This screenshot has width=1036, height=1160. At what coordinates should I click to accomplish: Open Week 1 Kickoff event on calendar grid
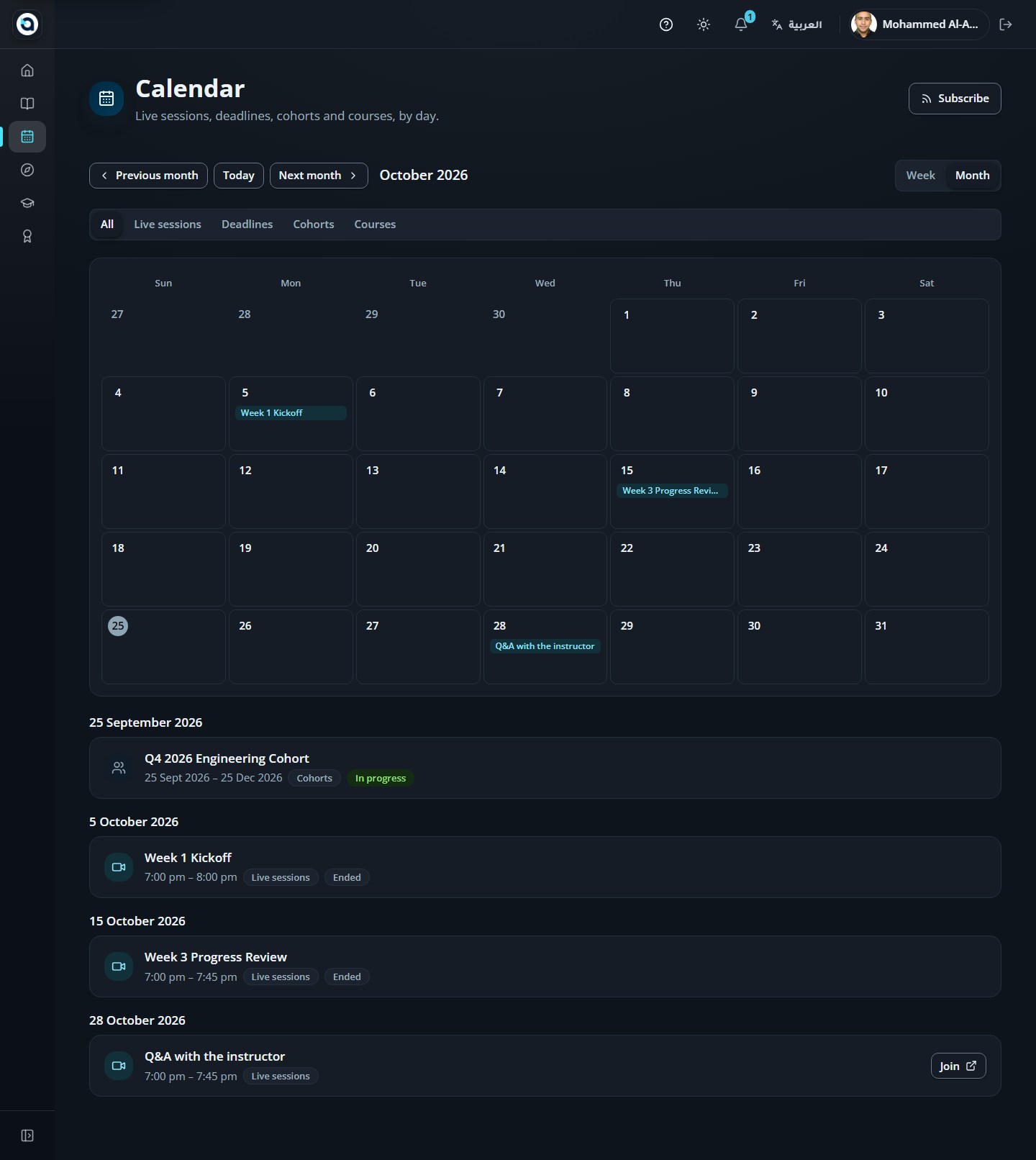coord(291,413)
